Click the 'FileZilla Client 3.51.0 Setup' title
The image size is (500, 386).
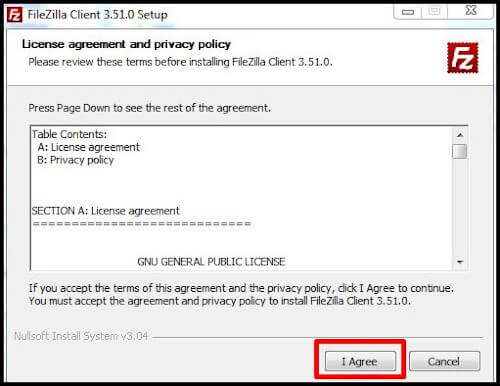click(x=97, y=15)
